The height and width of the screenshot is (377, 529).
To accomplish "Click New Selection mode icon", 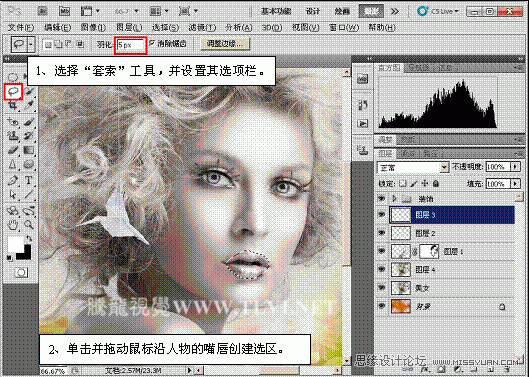I will point(48,44).
